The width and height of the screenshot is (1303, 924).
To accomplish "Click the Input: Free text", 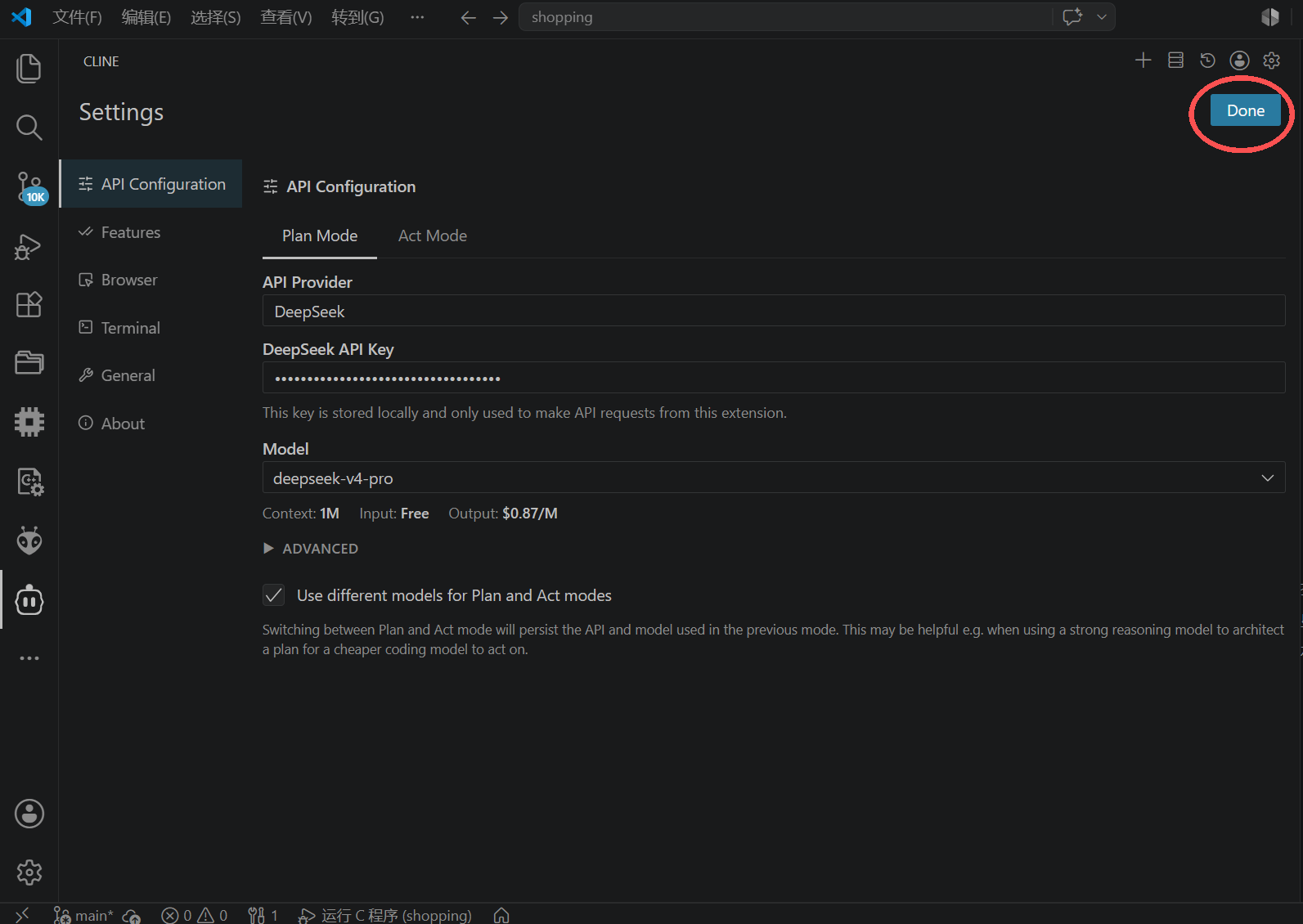I will pyautogui.click(x=394, y=514).
